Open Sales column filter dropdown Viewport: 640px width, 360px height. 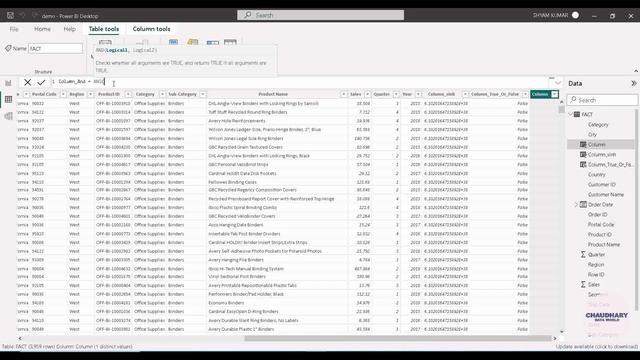click(x=367, y=94)
